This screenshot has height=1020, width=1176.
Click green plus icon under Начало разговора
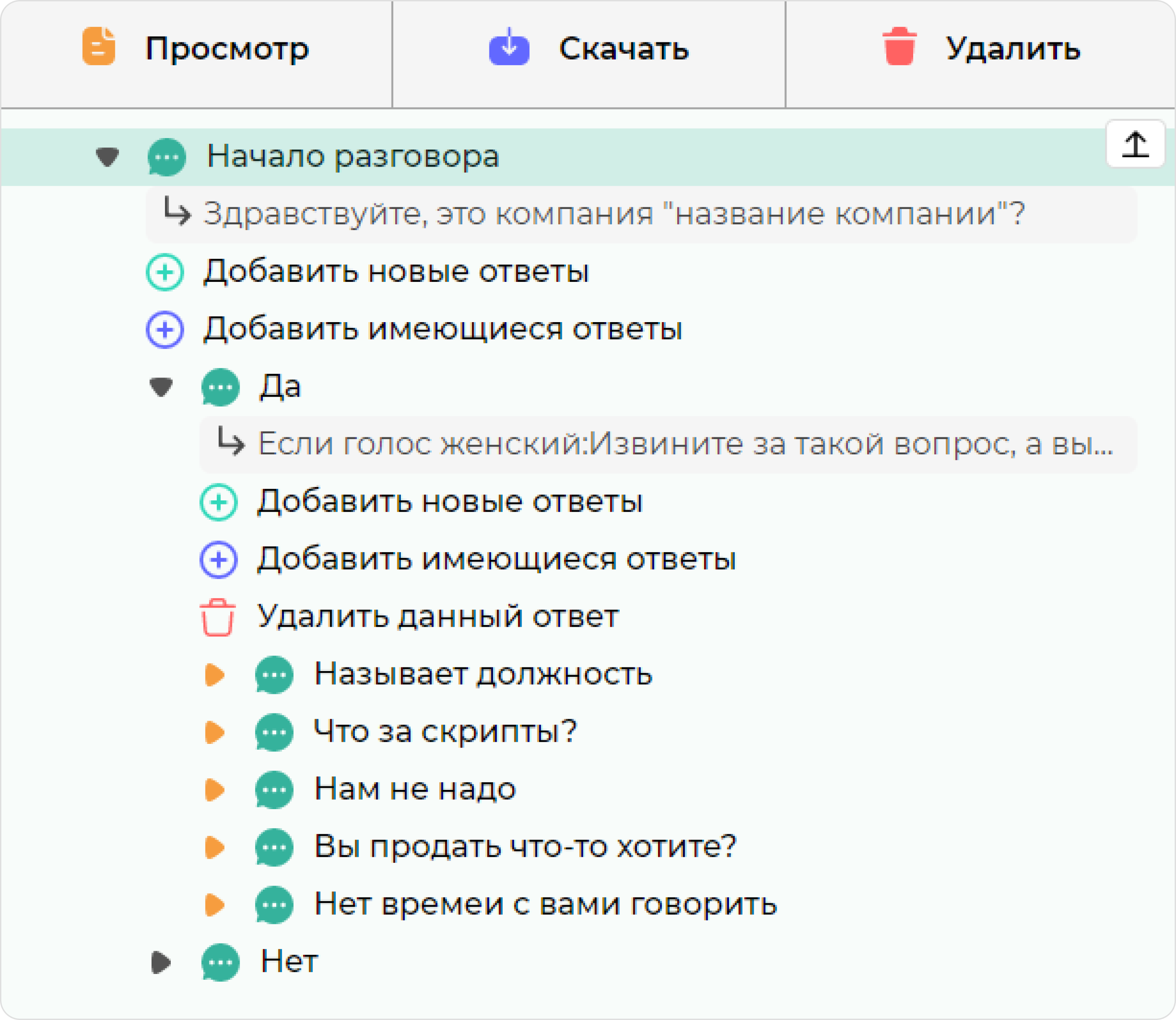pos(164,272)
